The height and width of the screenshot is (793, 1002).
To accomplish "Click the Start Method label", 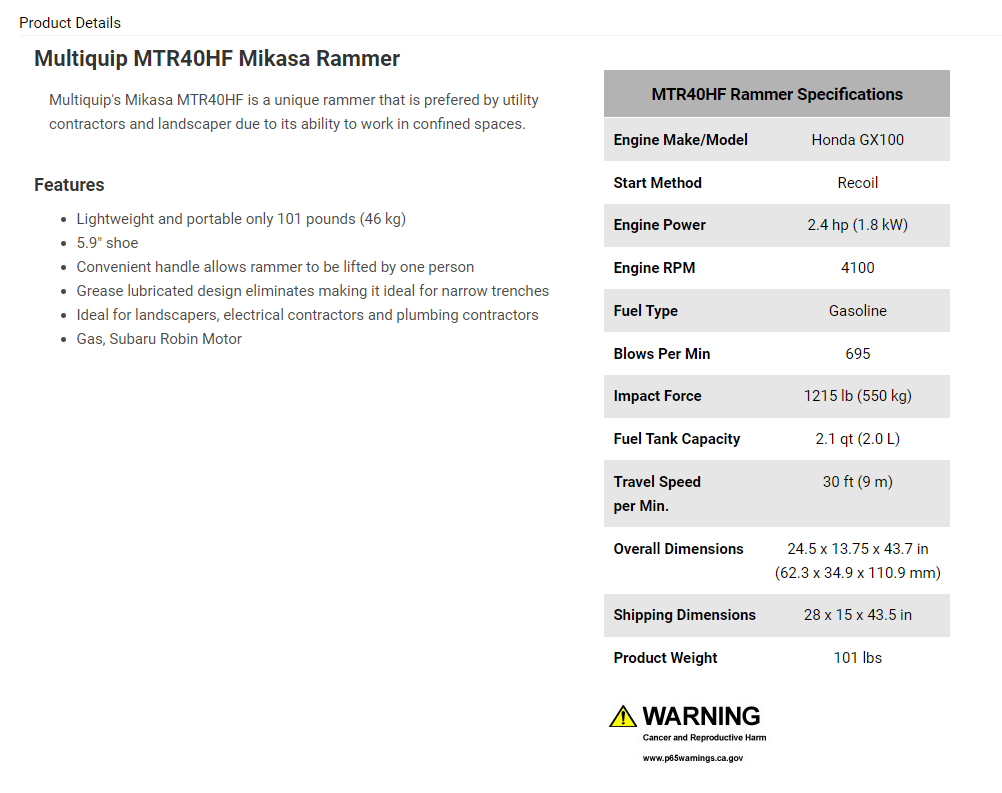I will 658,183.
